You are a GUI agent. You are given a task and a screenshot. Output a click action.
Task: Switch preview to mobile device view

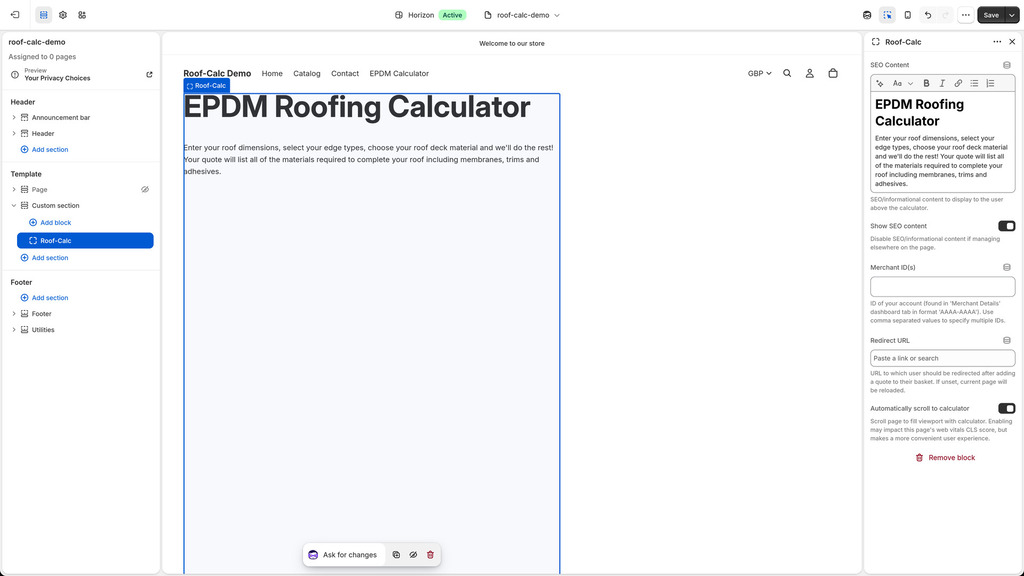click(x=908, y=15)
